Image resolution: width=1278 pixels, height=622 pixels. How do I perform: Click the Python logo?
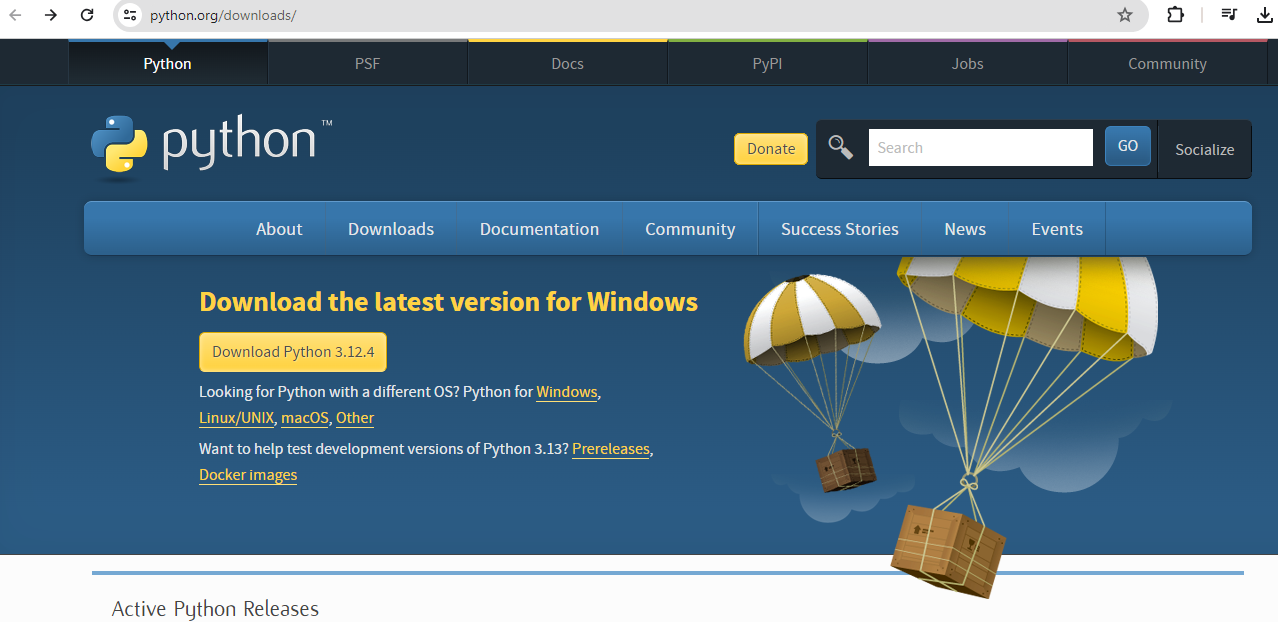(211, 147)
